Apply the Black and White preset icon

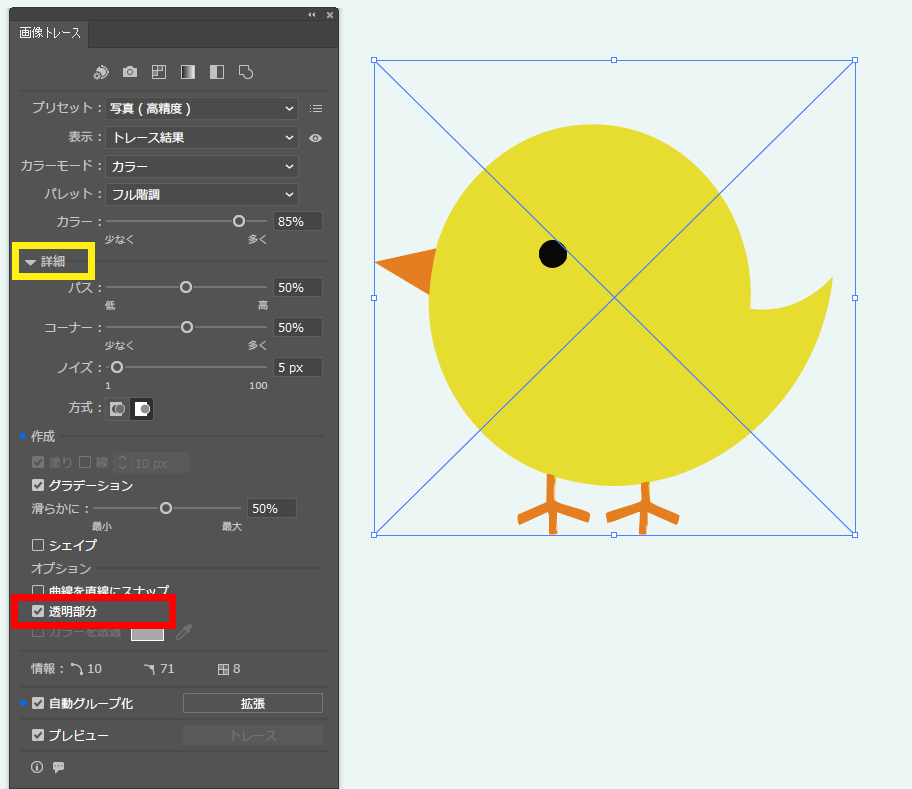point(216,72)
